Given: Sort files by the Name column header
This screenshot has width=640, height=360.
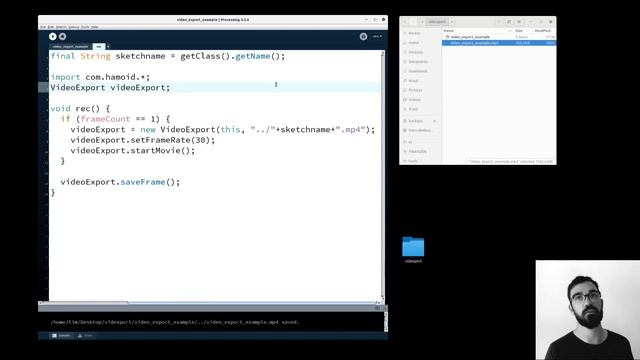Looking at the screenshot, I should 477,31.
